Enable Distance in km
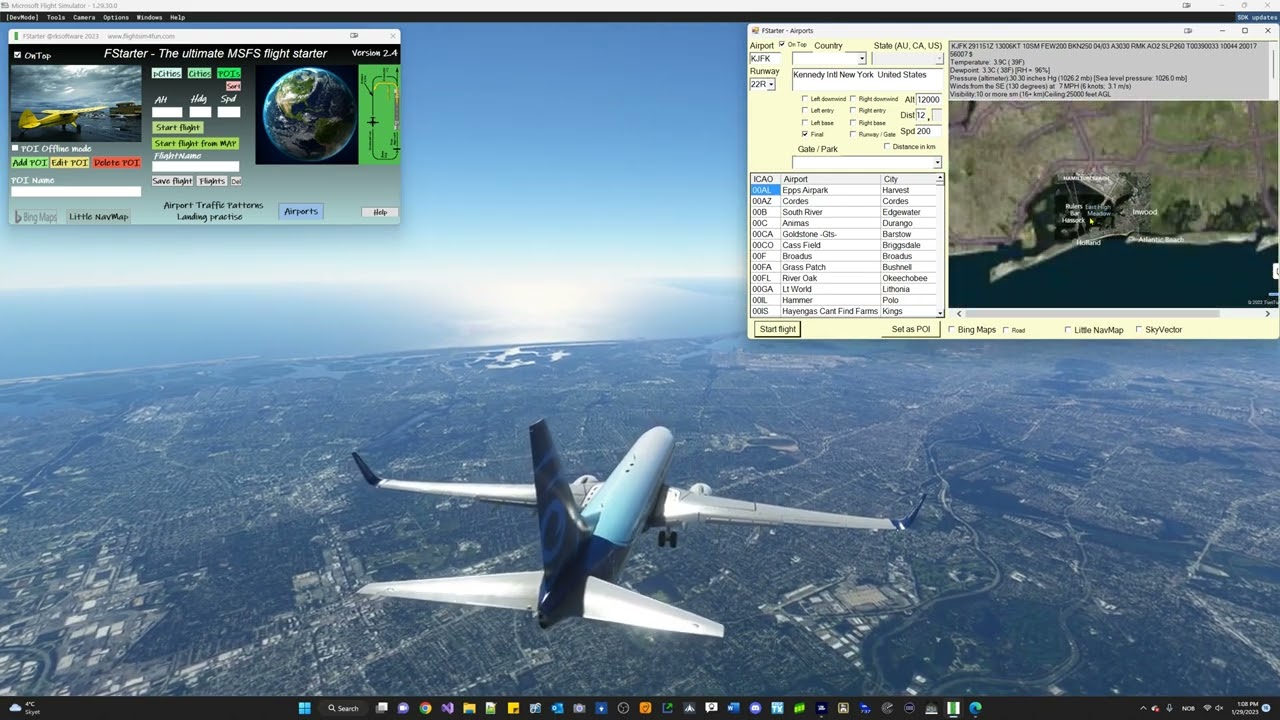This screenshot has width=1280, height=720. [x=886, y=147]
